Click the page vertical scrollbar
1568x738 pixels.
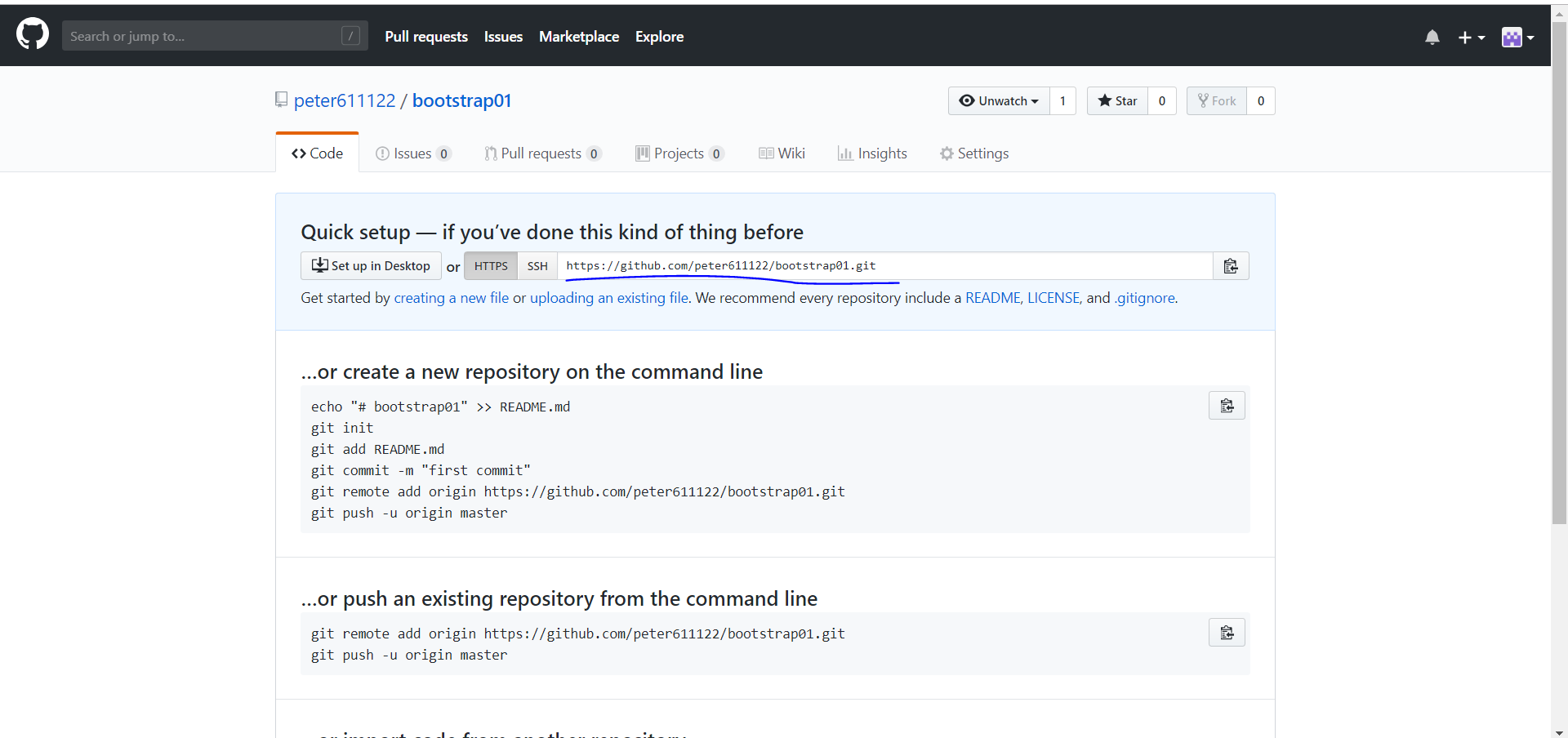point(1559,273)
